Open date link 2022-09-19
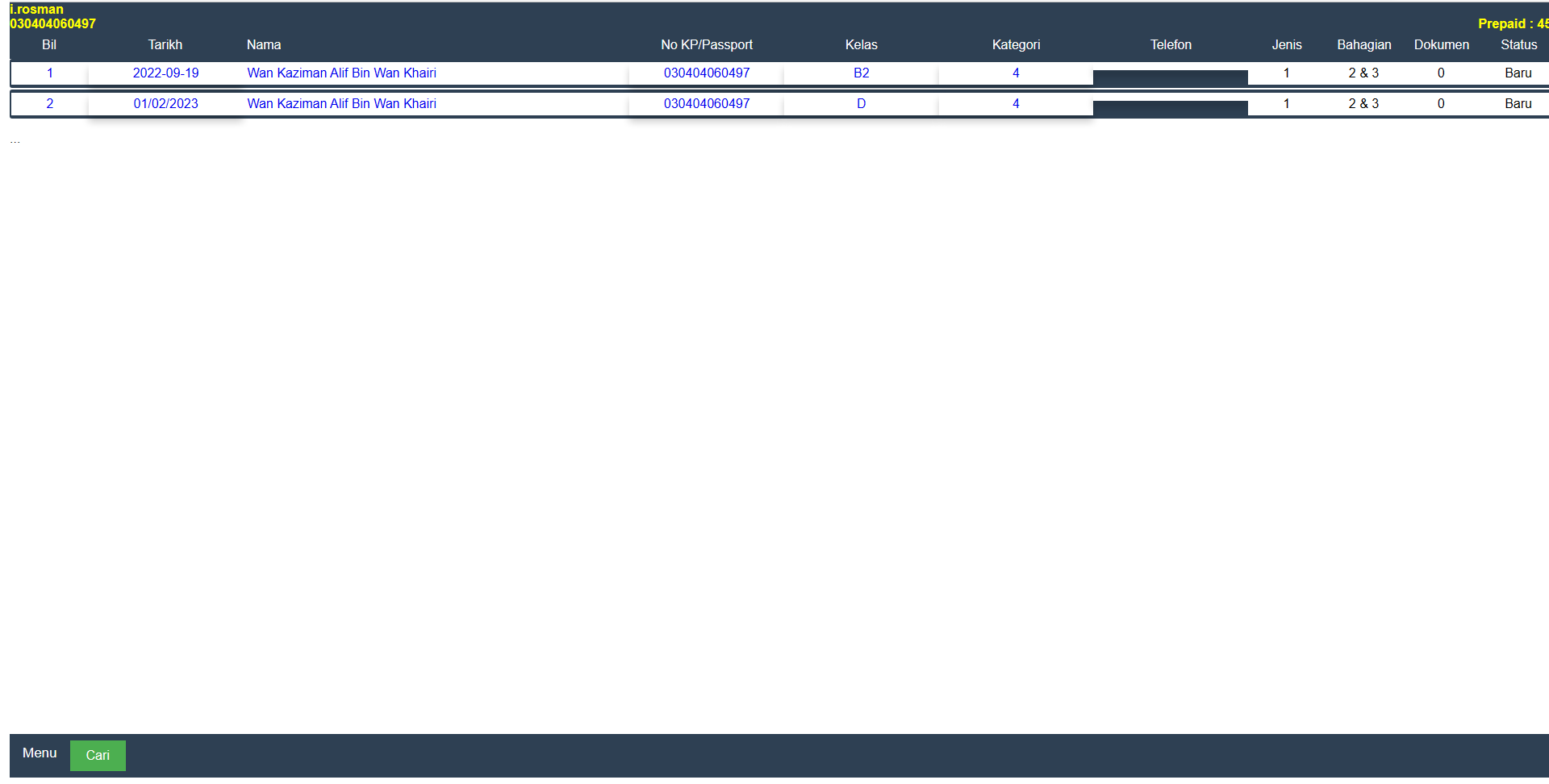The image size is (1549, 784). pos(165,73)
